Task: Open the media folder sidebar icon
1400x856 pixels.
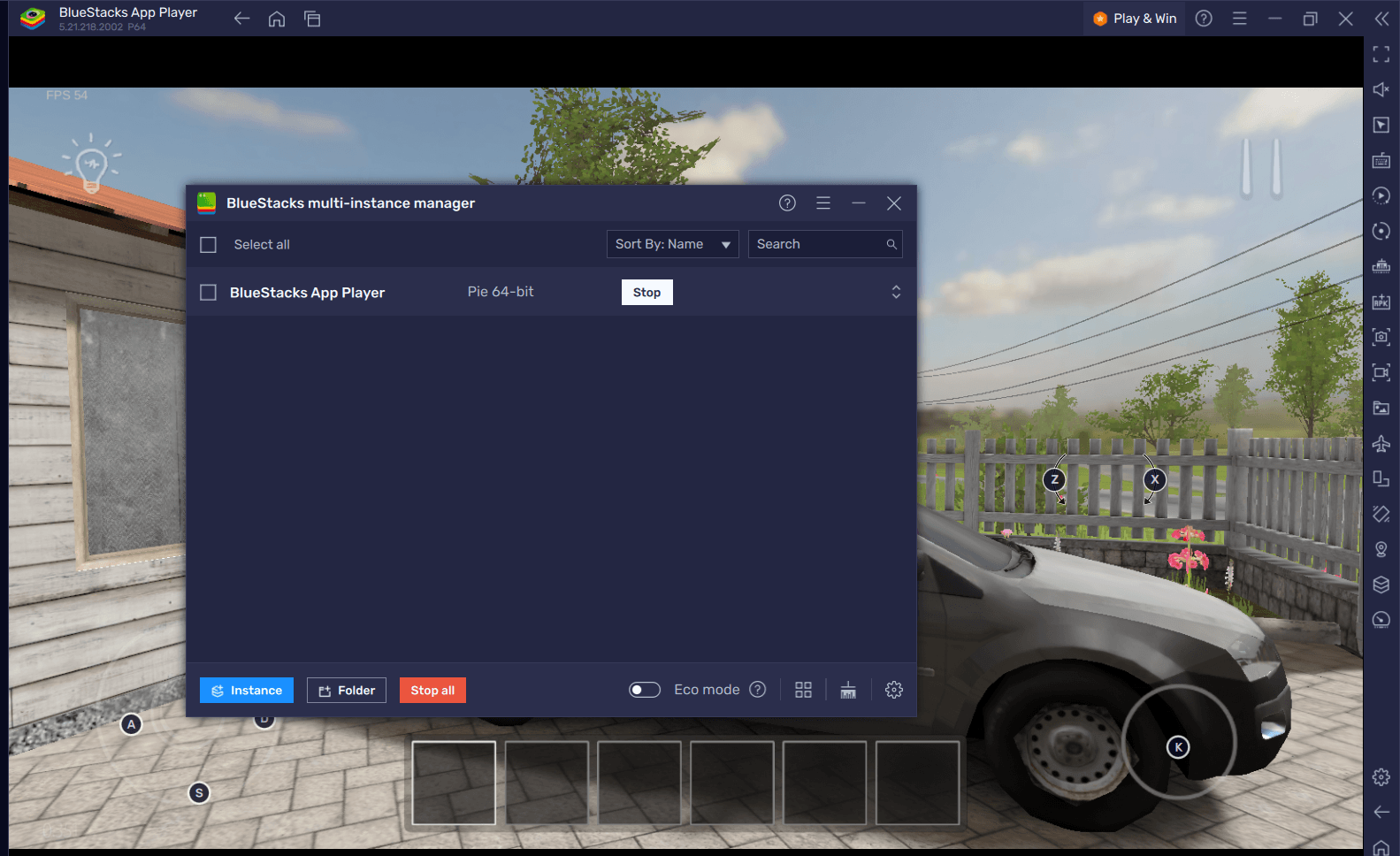Action: (1381, 408)
